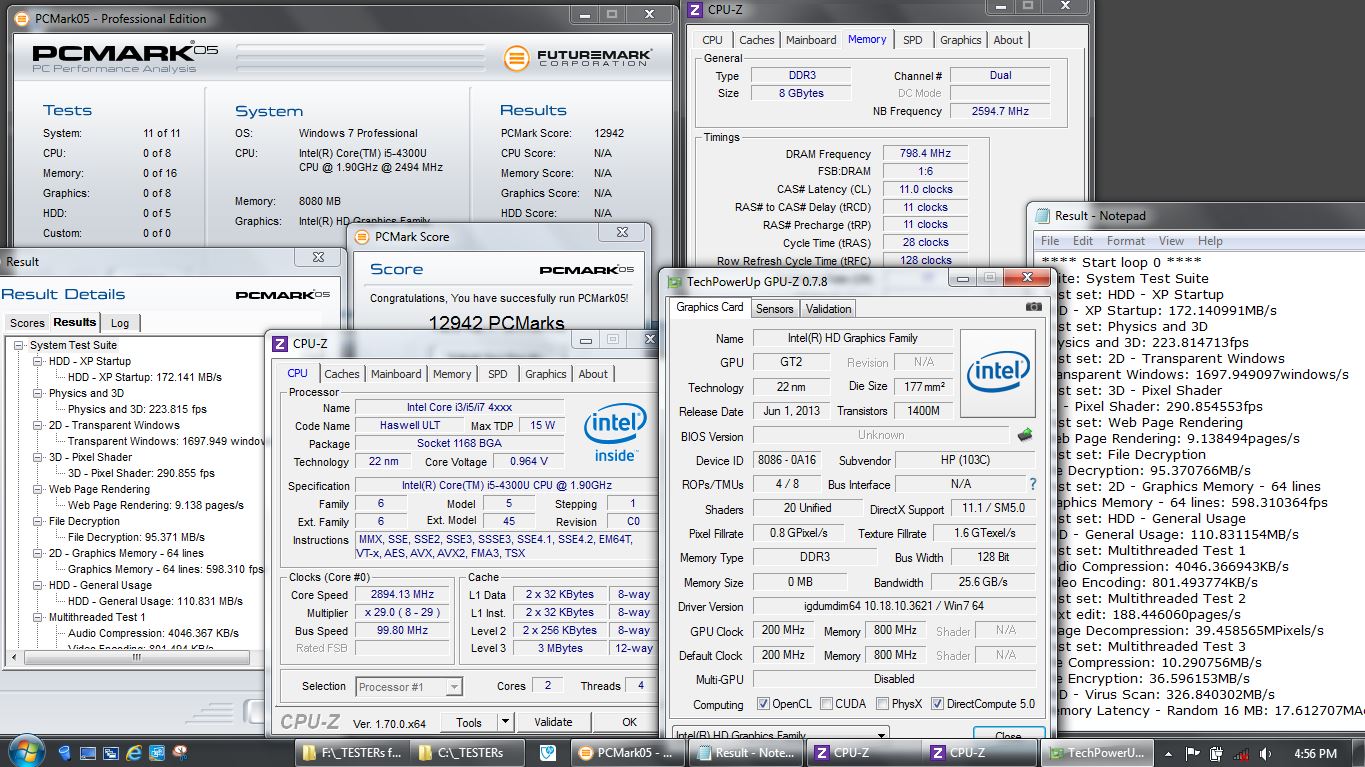Switch to the SPD tab in CPU-Z Memory window

pos(913,40)
